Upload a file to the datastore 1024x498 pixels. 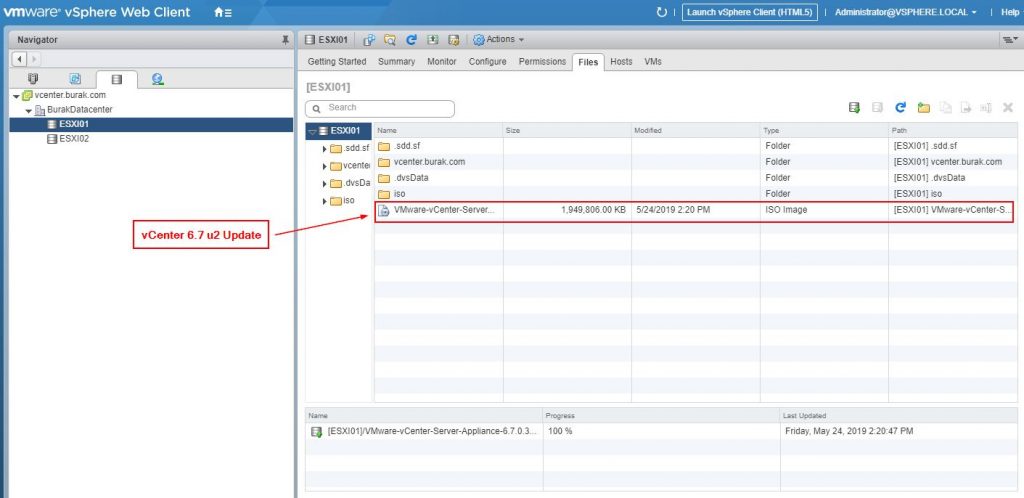tap(854, 108)
